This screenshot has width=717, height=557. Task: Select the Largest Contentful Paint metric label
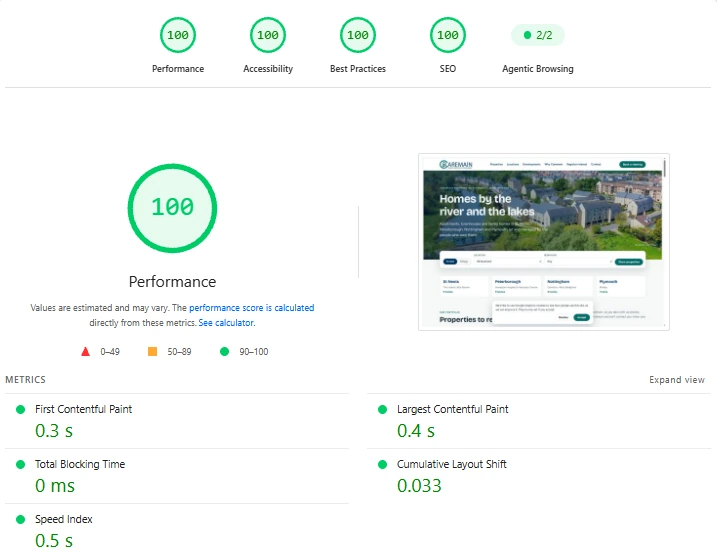453,409
